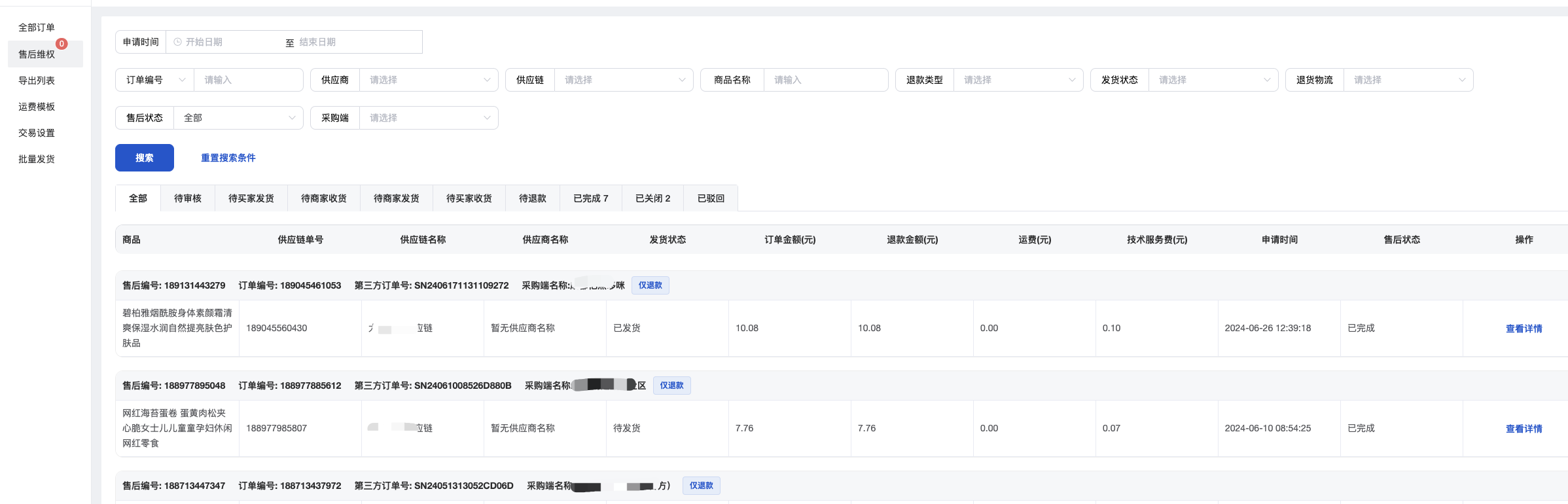Switch to the 已关闭 2 tab

(652, 198)
